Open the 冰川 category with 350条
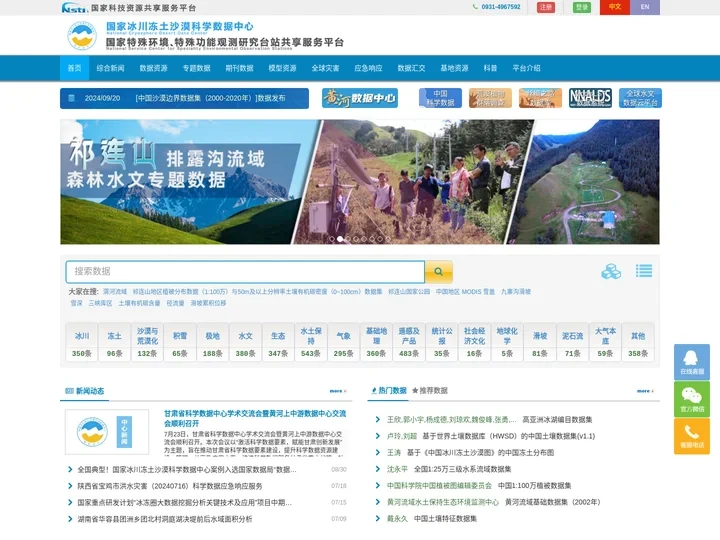The height and width of the screenshot is (540, 720). click(x=82, y=342)
